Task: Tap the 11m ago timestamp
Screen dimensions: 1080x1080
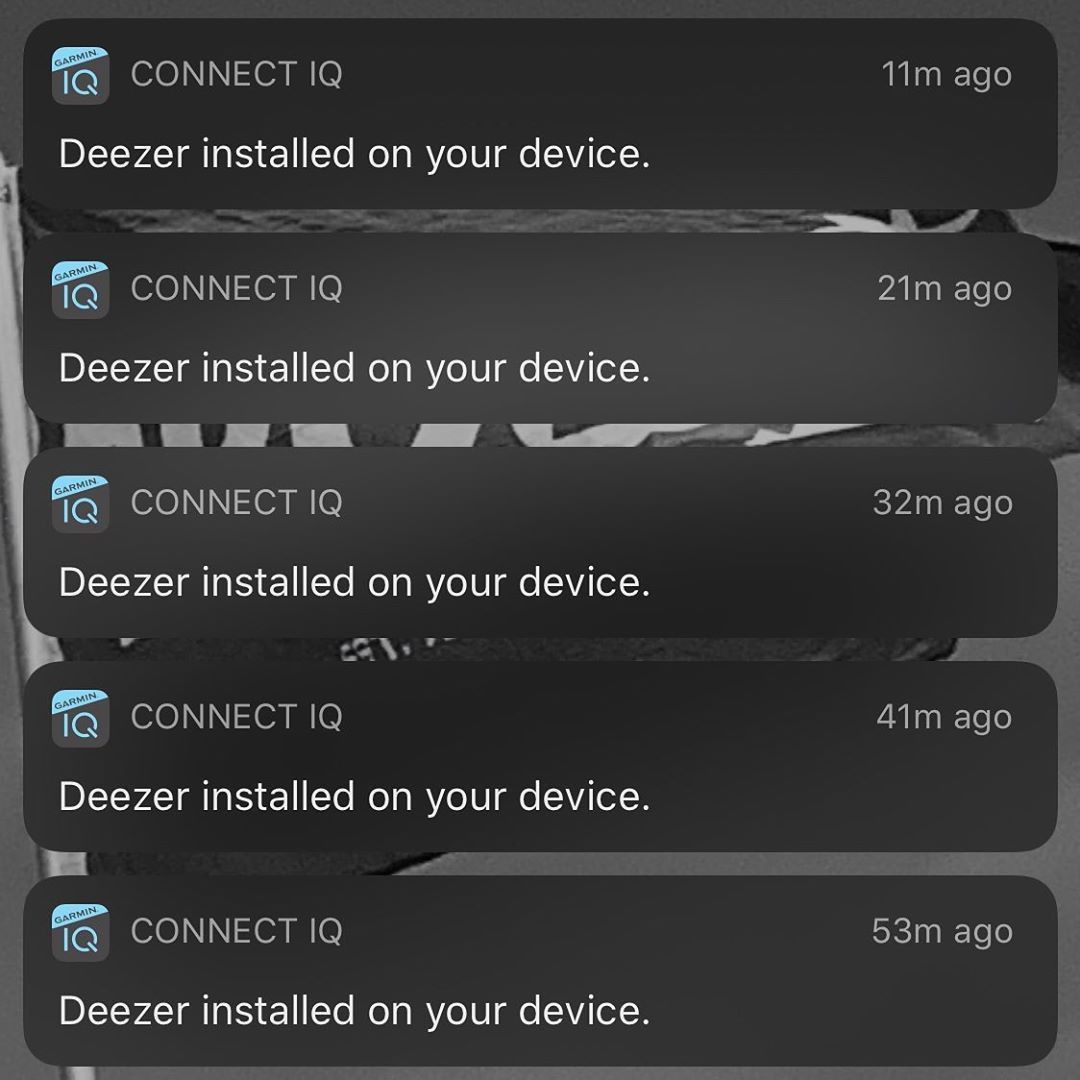Action: click(946, 75)
